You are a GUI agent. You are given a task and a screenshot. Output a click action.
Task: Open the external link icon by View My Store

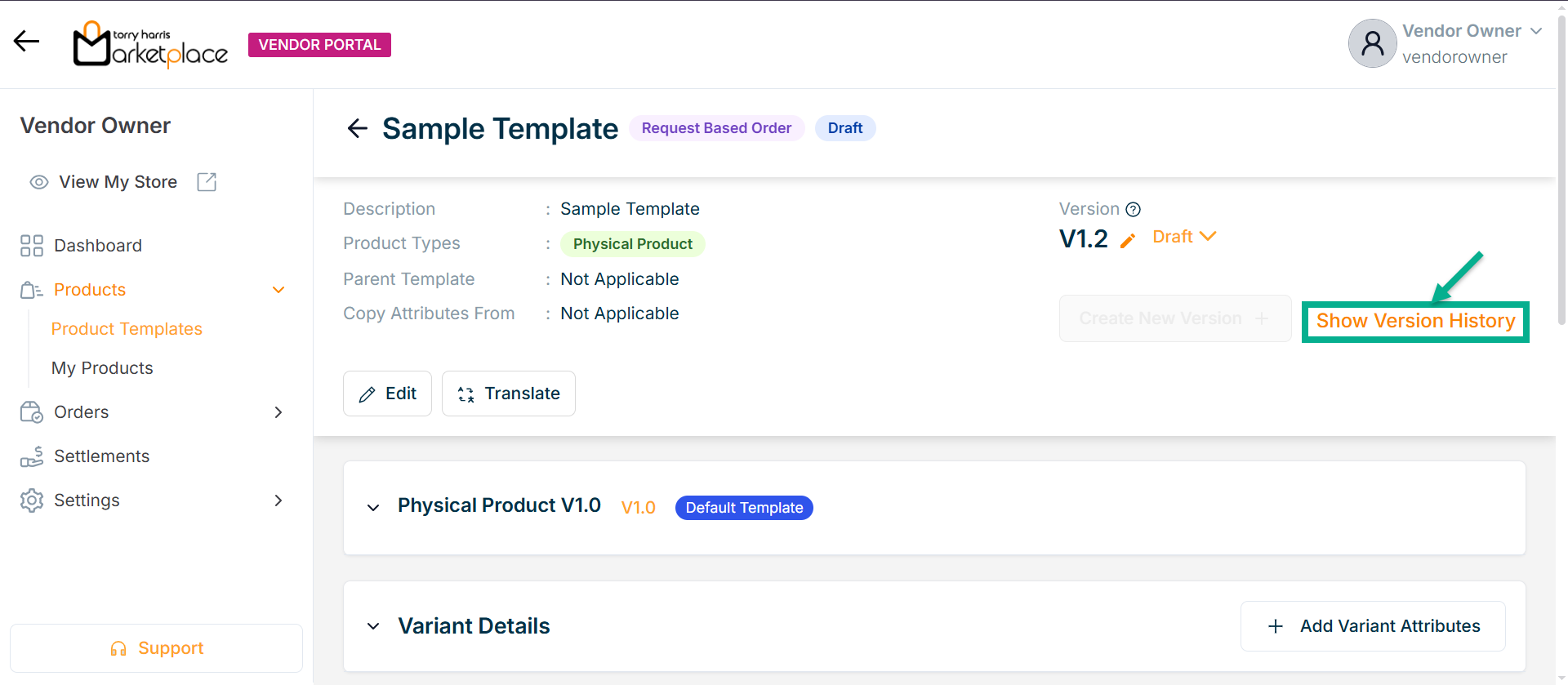click(207, 182)
